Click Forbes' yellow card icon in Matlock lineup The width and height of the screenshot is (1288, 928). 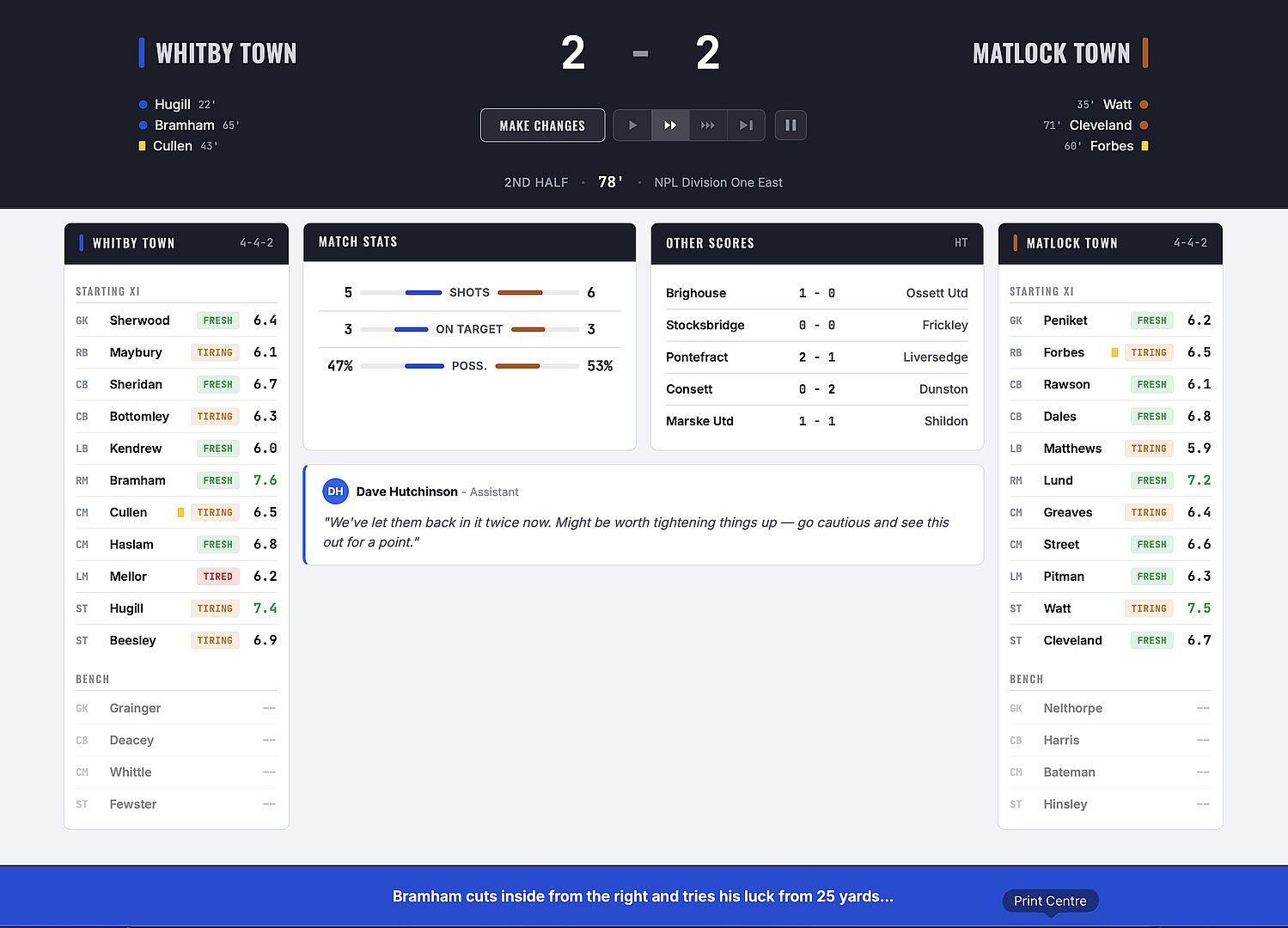click(x=1114, y=352)
